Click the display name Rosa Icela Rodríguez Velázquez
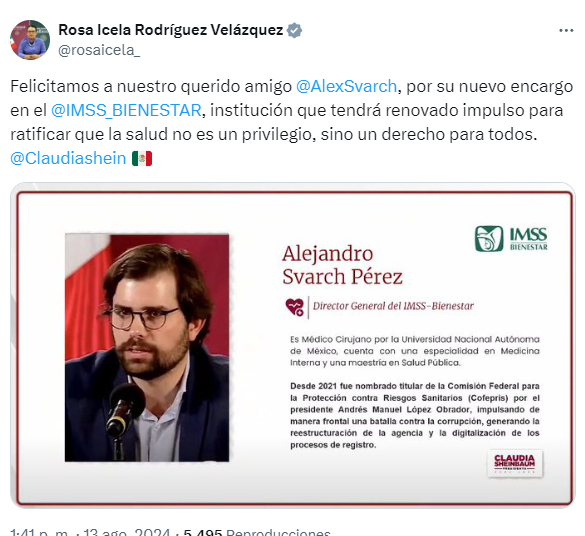 coord(171,30)
